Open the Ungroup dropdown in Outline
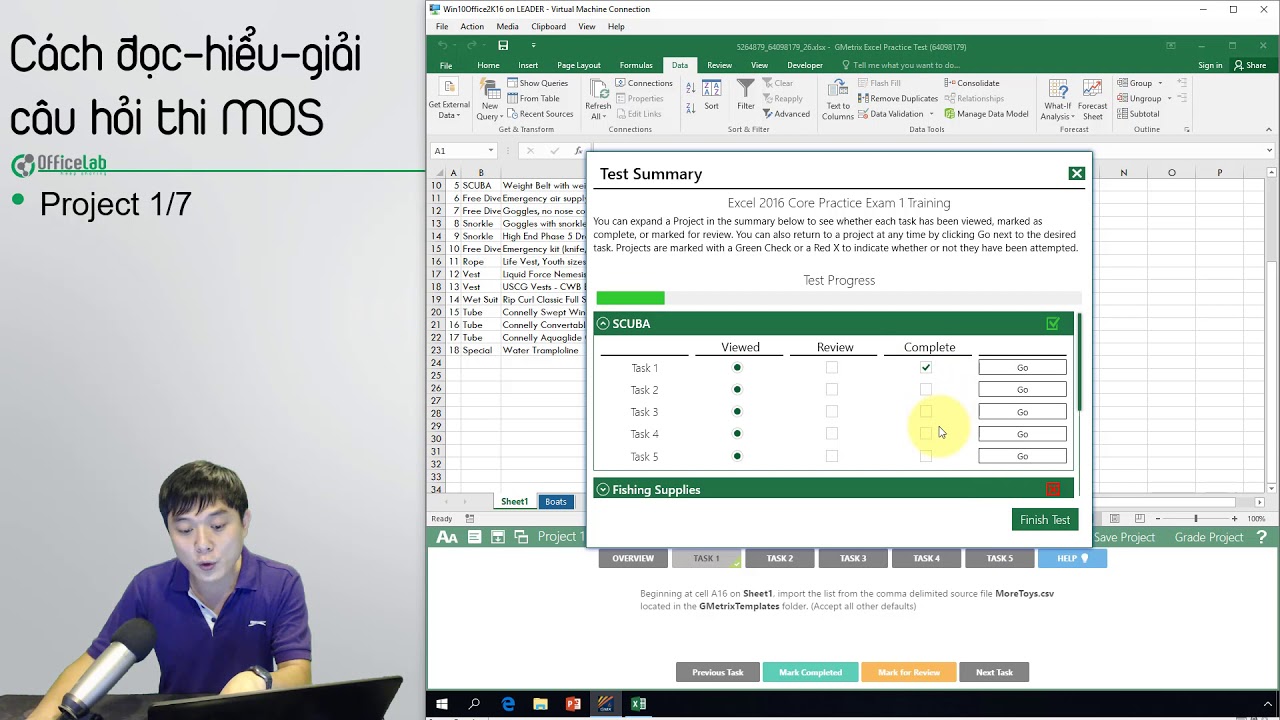This screenshot has height=720, width=1280. point(1168,98)
